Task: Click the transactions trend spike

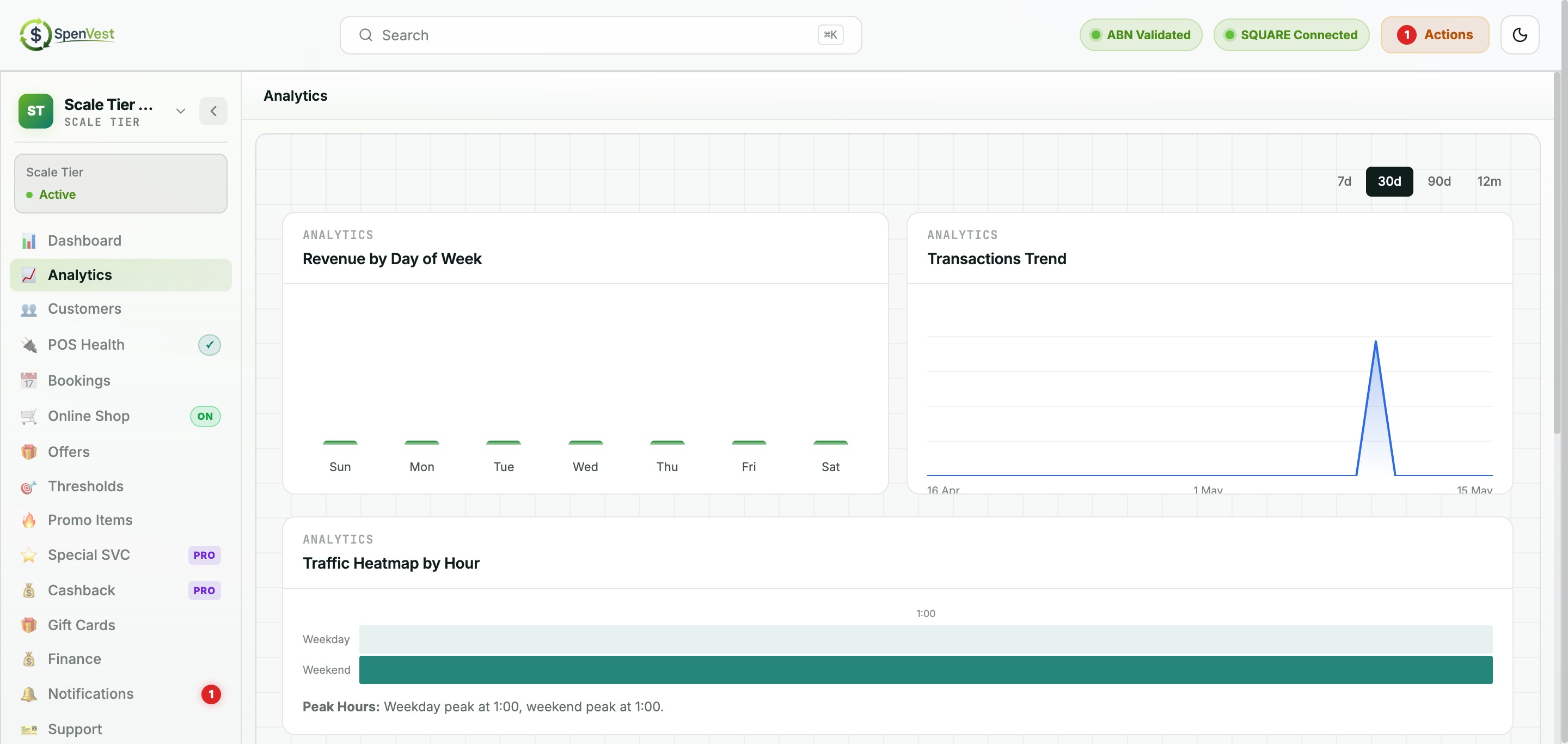Action: click(1376, 408)
